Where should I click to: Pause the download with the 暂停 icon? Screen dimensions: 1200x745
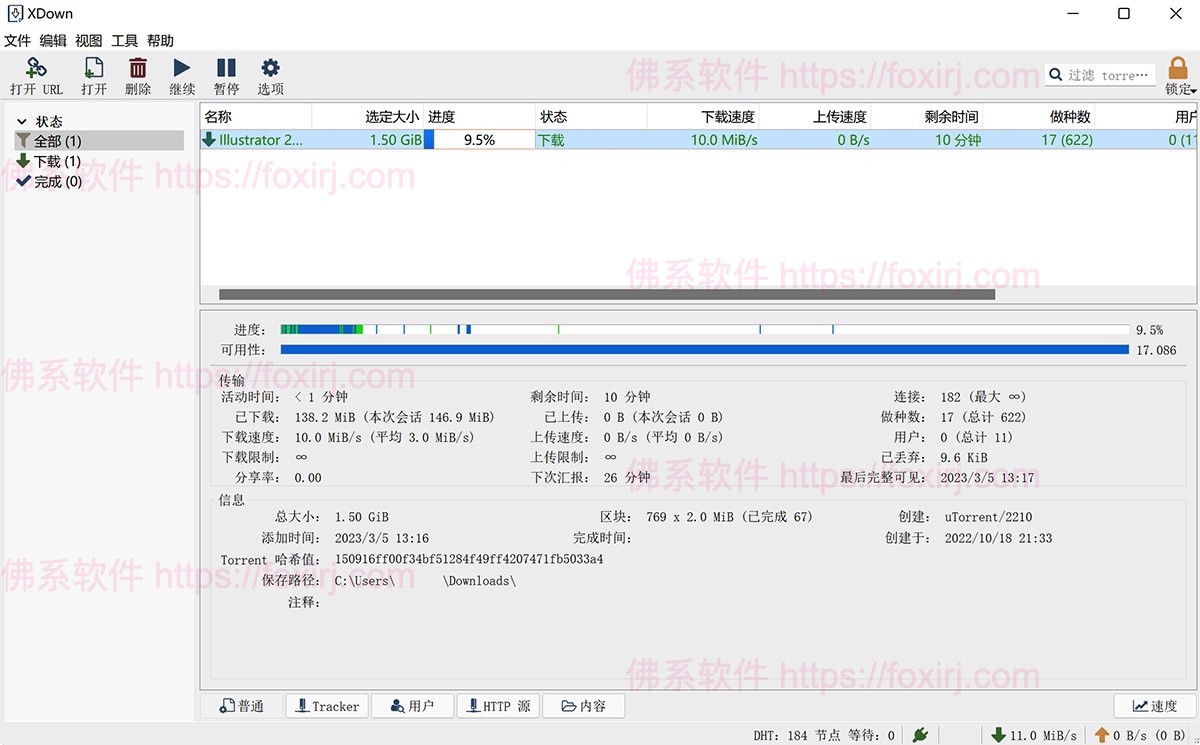click(226, 75)
